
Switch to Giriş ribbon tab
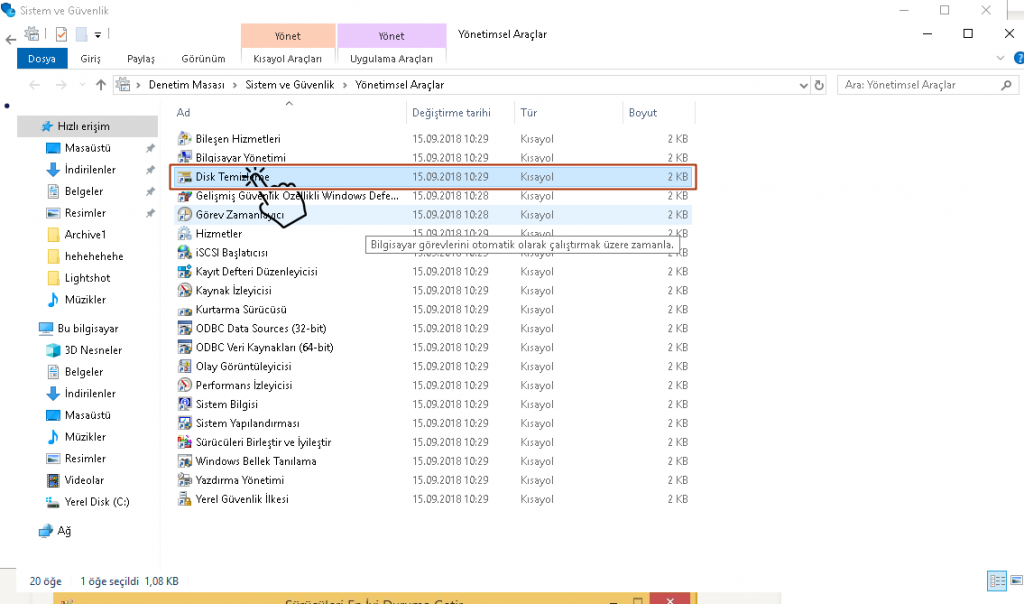coord(90,58)
